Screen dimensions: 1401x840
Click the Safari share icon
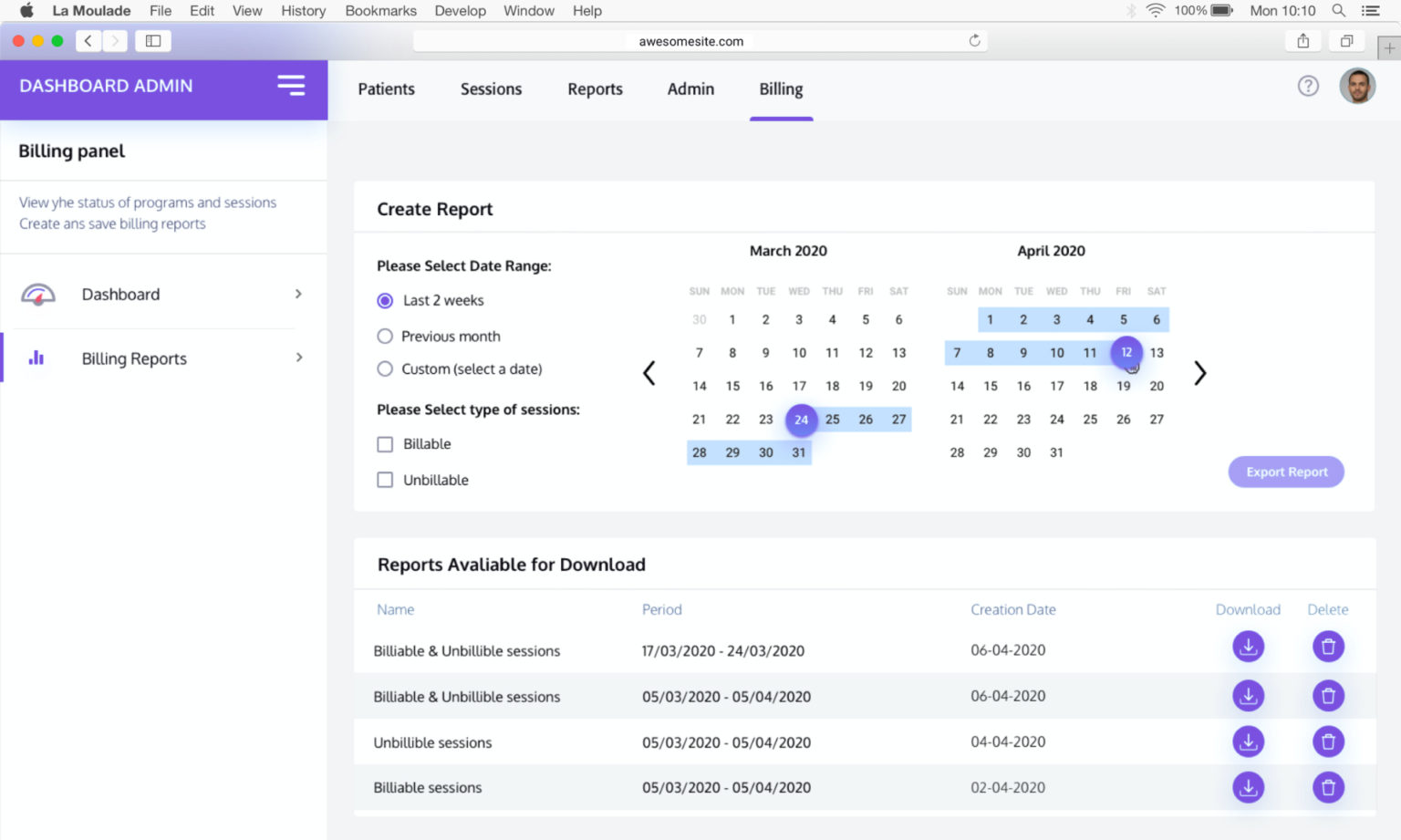(1302, 41)
